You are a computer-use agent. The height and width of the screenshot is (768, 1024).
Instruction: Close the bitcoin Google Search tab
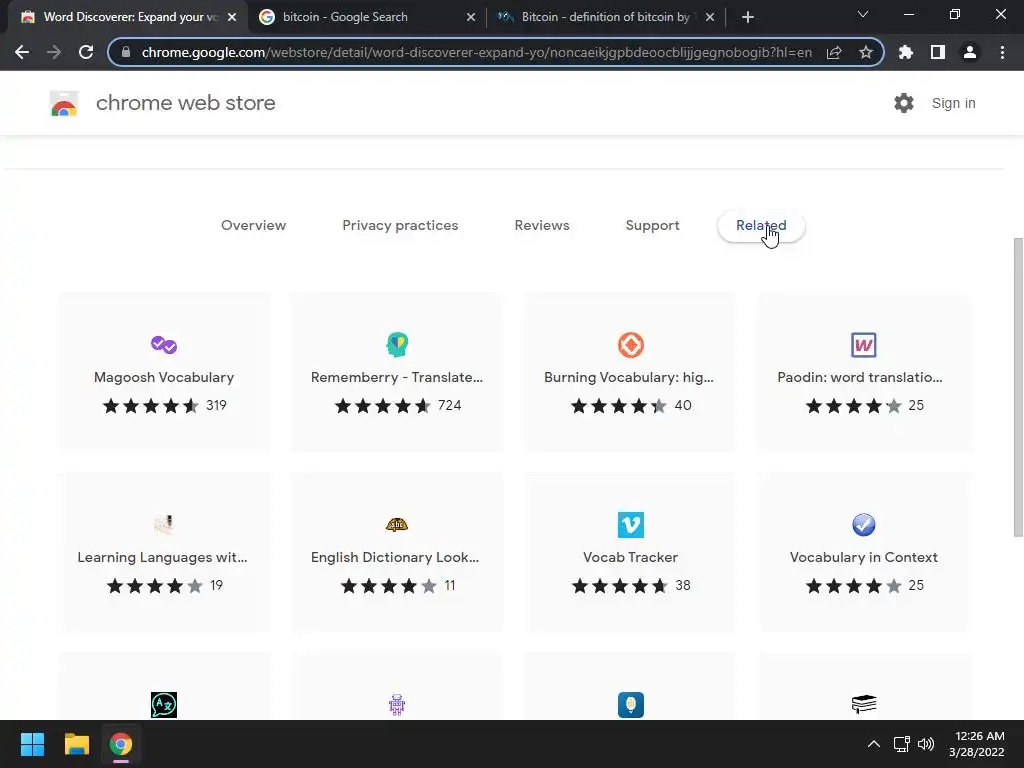[x=471, y=17]
